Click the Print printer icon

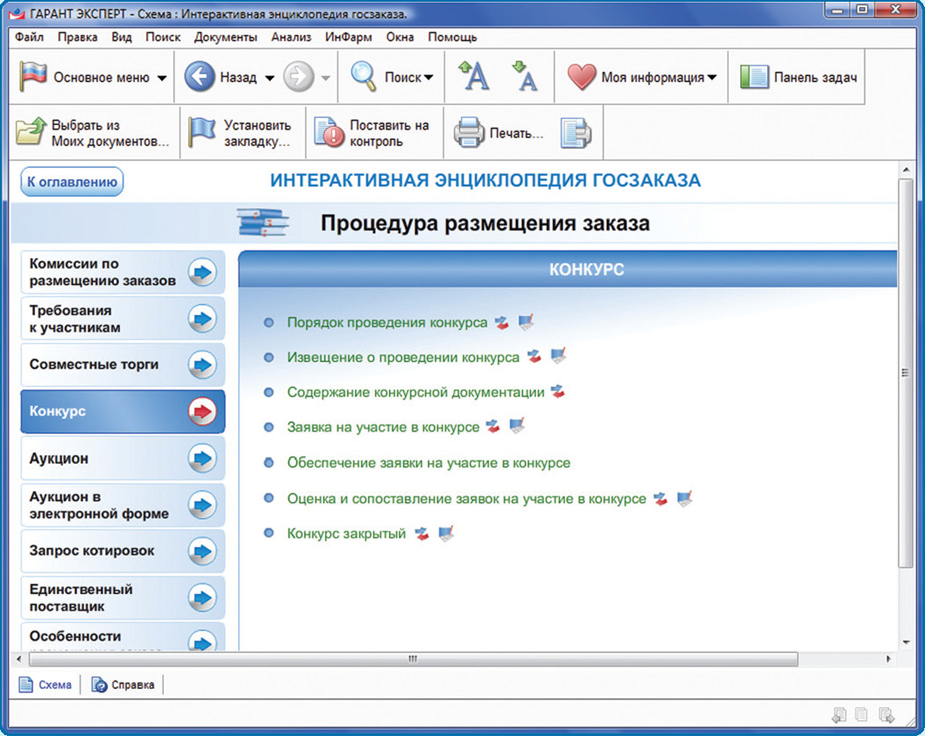(x=469, y=132)
